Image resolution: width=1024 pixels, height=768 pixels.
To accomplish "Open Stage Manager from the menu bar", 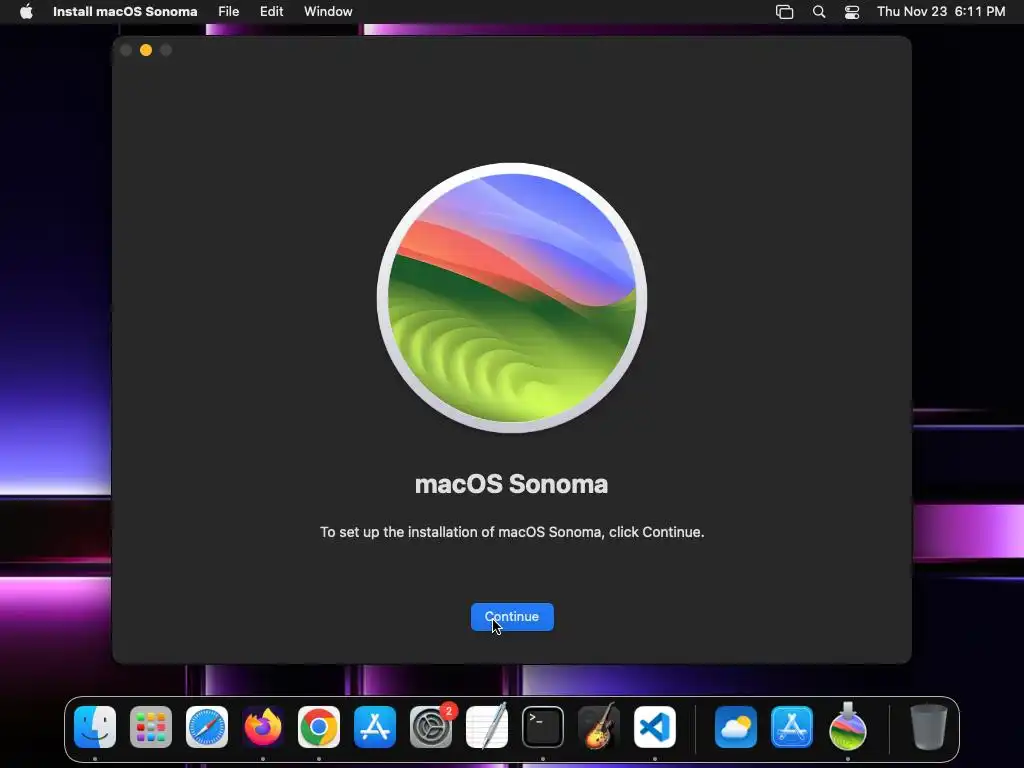I will click(784, 12).
